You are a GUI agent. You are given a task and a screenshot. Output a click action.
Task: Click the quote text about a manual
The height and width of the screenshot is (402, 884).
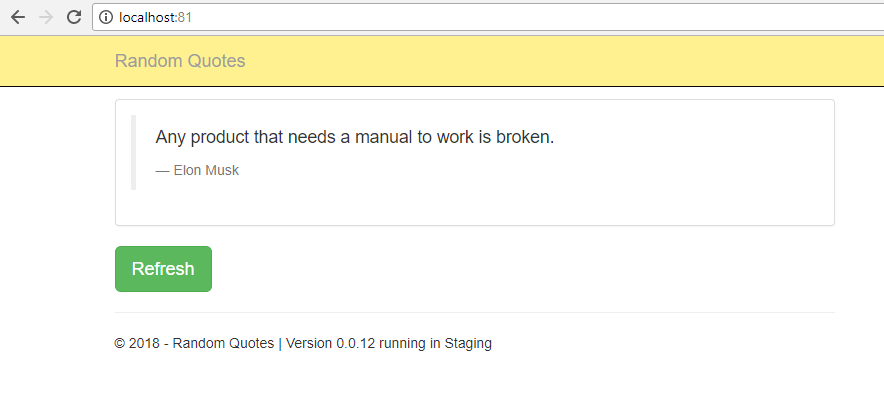(x=354, y=137)
